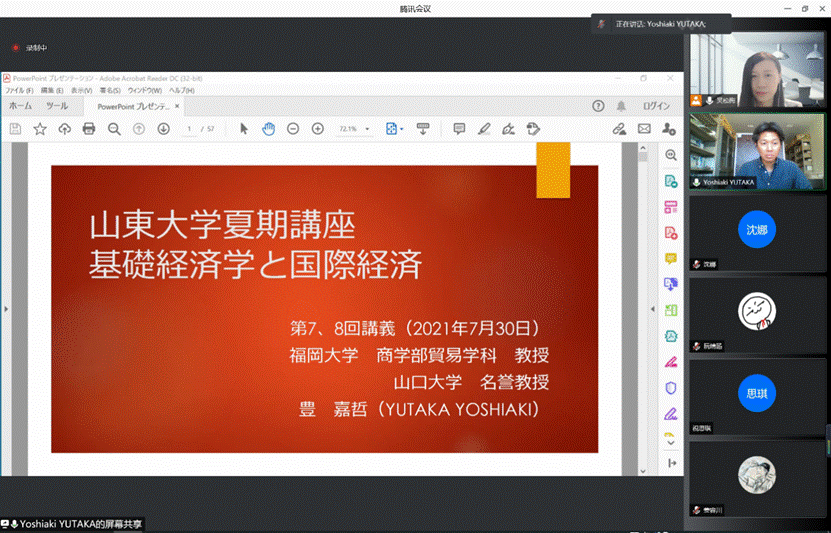Zoom in with the plus circle icon
Screen dimensions: 831x533
318,129
